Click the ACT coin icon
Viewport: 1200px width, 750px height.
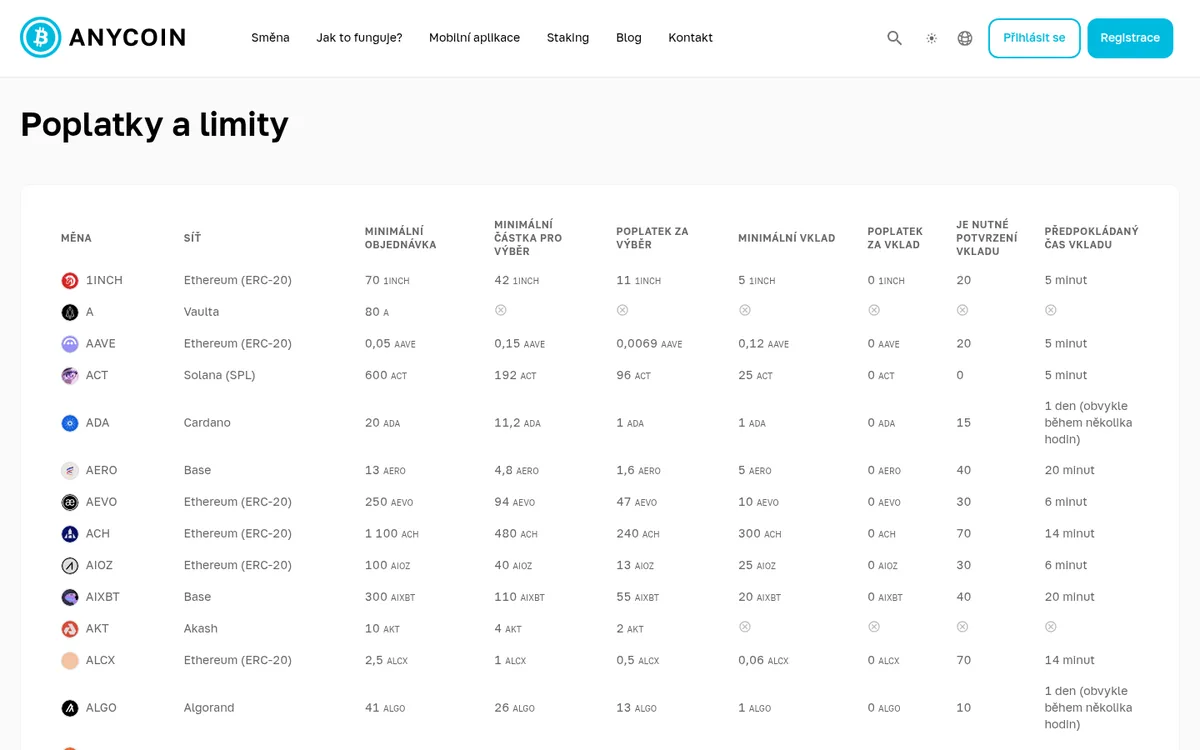70,376
